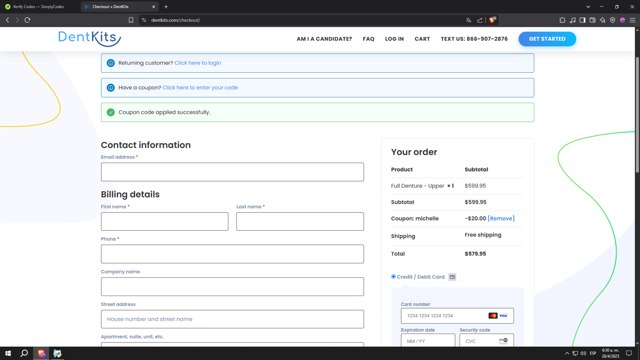
Task: Open a new browser tab
Action: [166, 7]
